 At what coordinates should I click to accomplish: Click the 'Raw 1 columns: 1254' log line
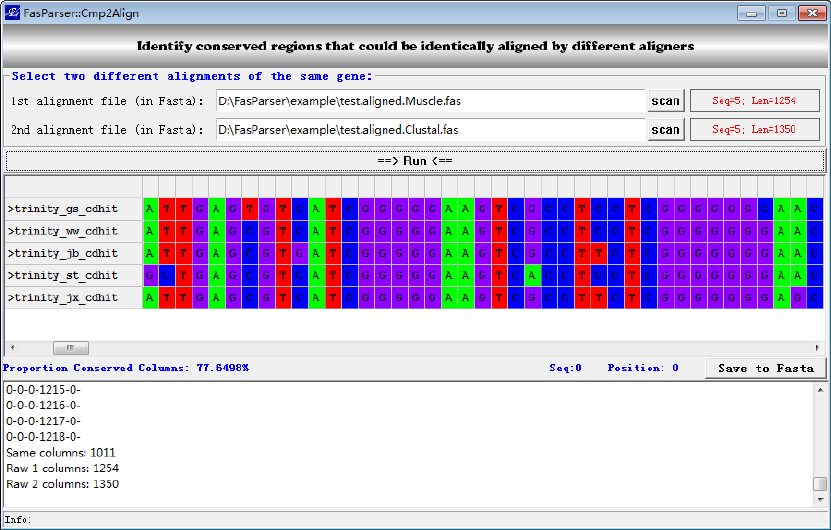(x=63, y=469)
